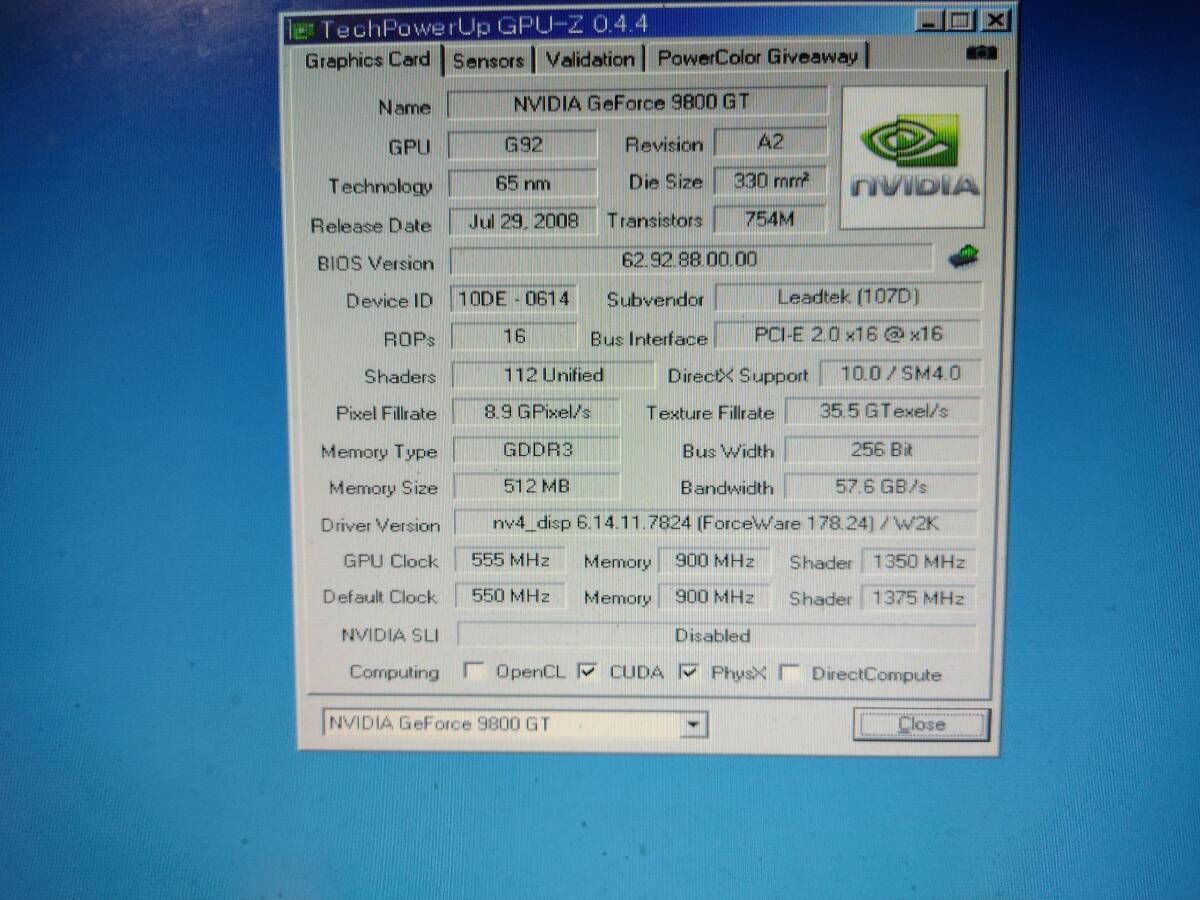The width and height of the screenshot is (1200, 900).
Task: Click the Memory Size field 512 MB
Action: point(537,487)
